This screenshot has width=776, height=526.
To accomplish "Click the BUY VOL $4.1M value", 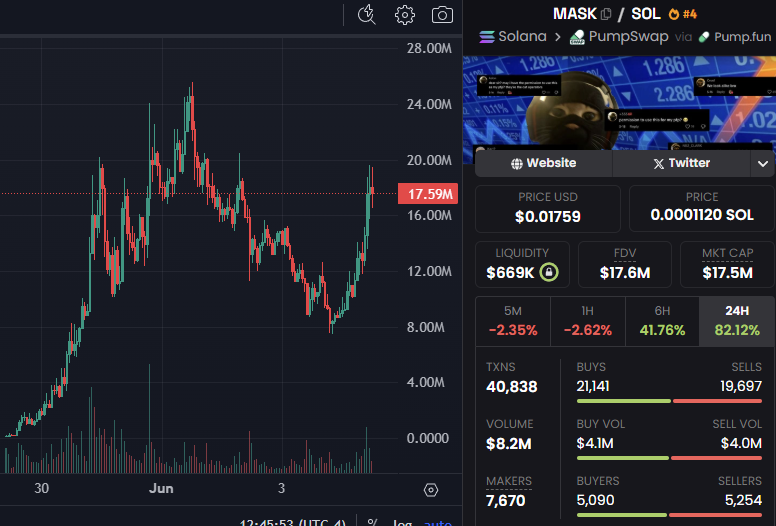I will 595,443.
